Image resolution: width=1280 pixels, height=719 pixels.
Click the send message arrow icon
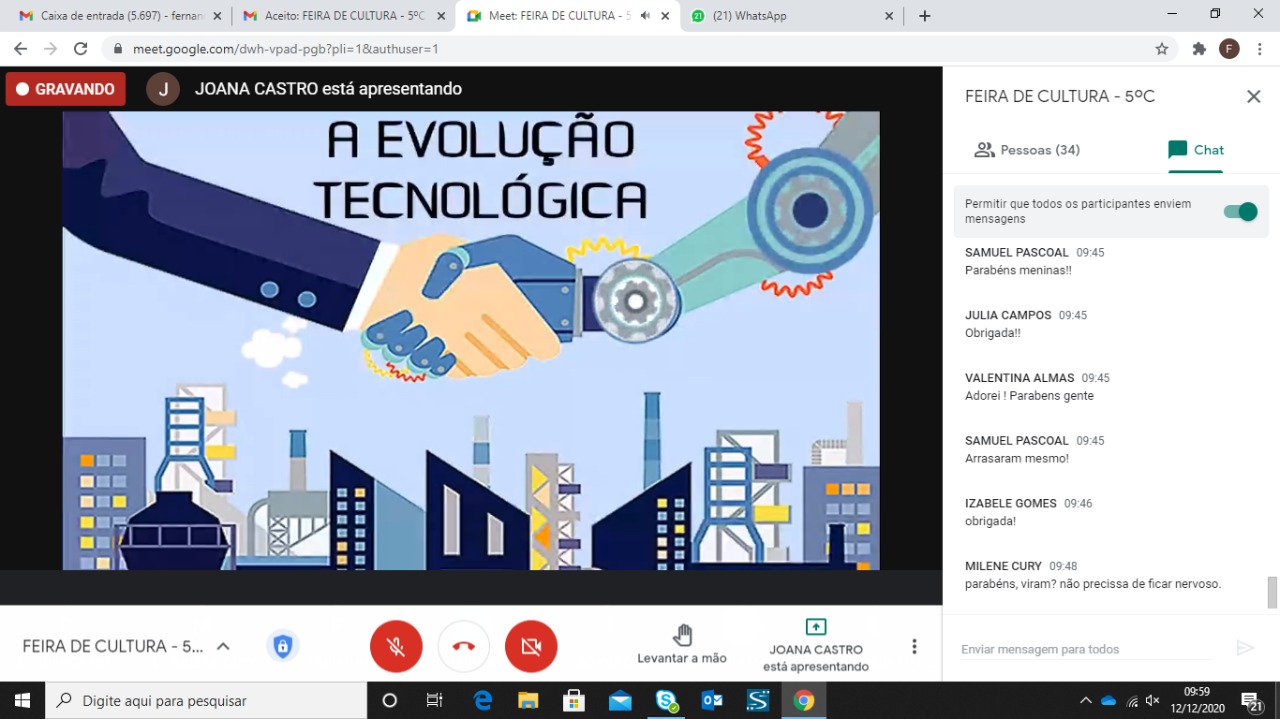pyautogui.click(x=1244, y=649)
